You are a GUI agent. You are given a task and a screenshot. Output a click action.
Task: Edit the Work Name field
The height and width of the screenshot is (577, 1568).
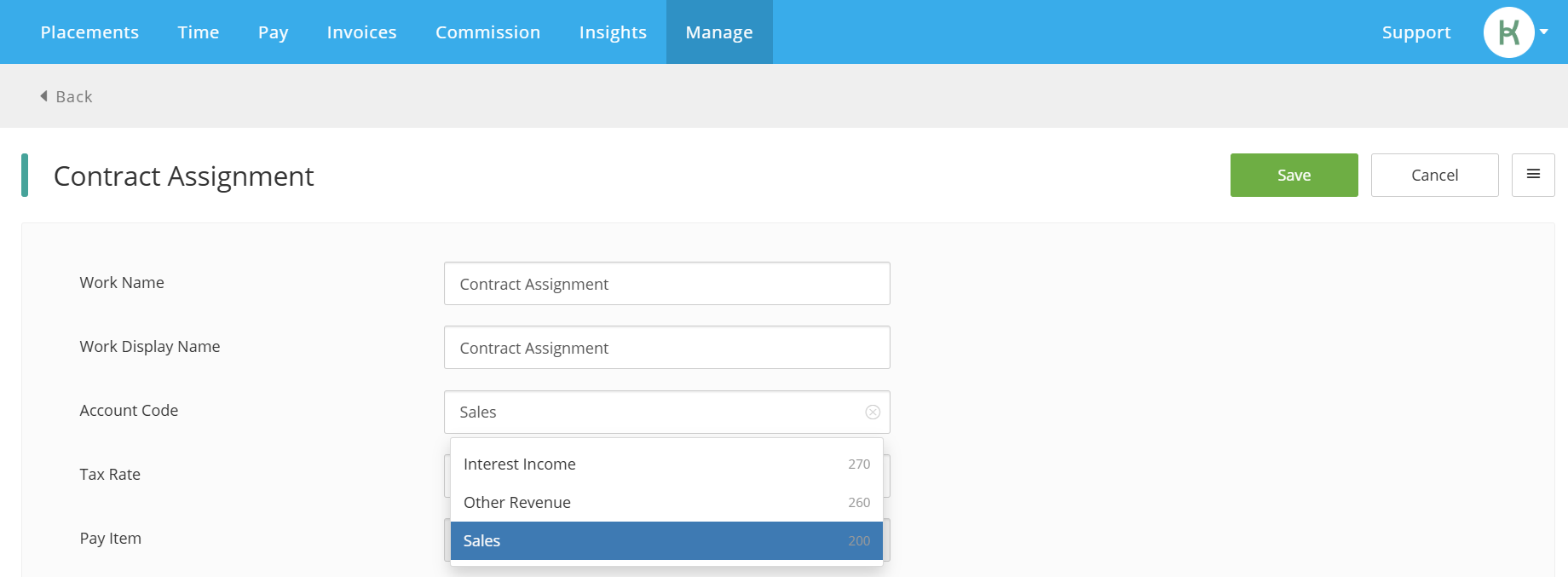pos(667,283)
